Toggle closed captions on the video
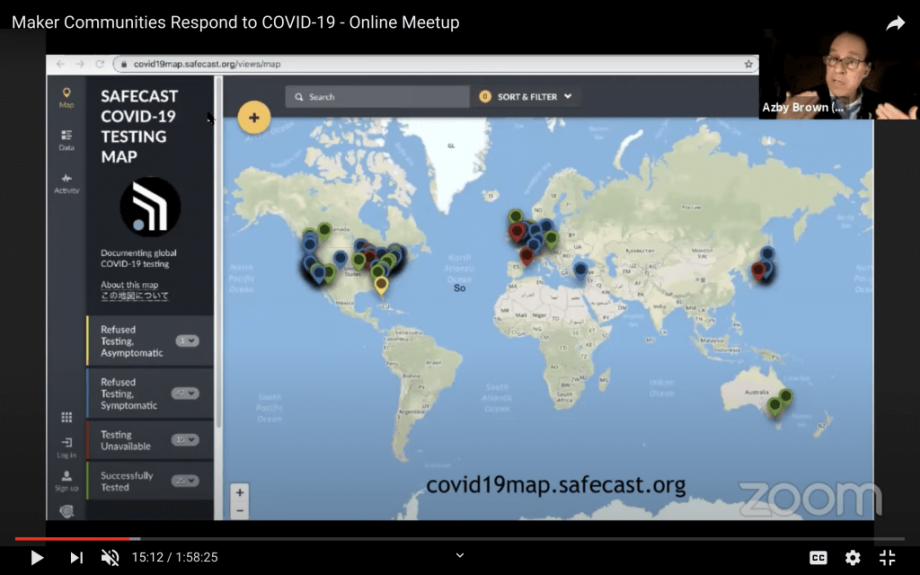Screen dimensions: 920x575 click(817, 557)
